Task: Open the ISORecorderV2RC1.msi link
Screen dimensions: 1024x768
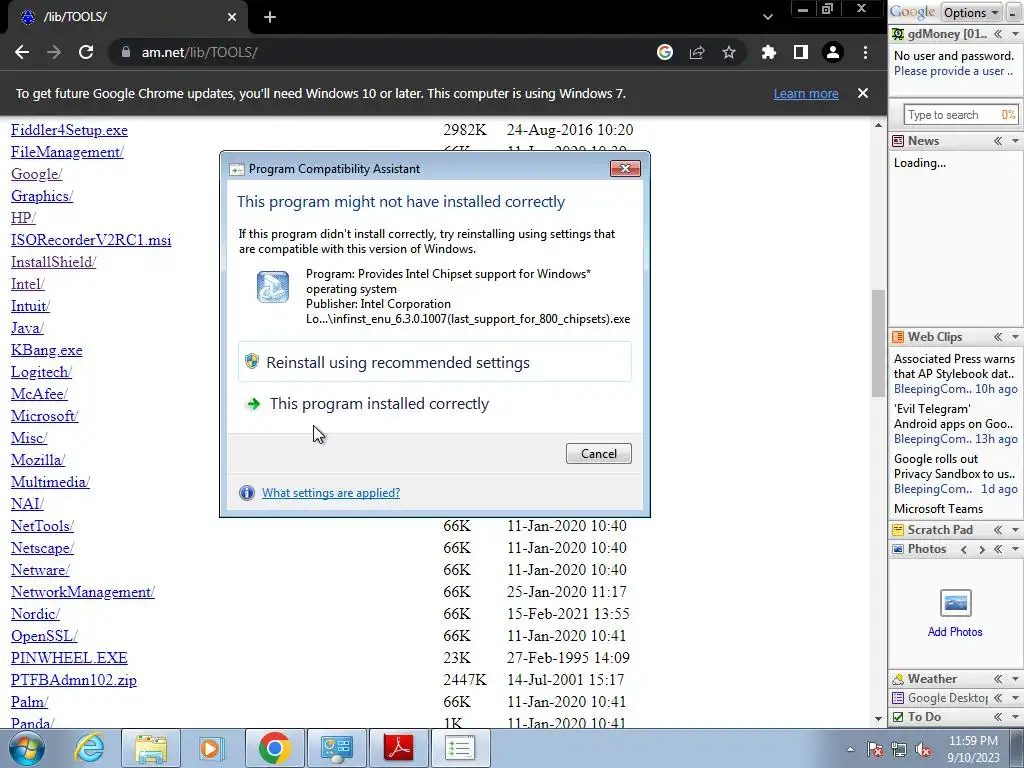Action: [x=91, y=240]
